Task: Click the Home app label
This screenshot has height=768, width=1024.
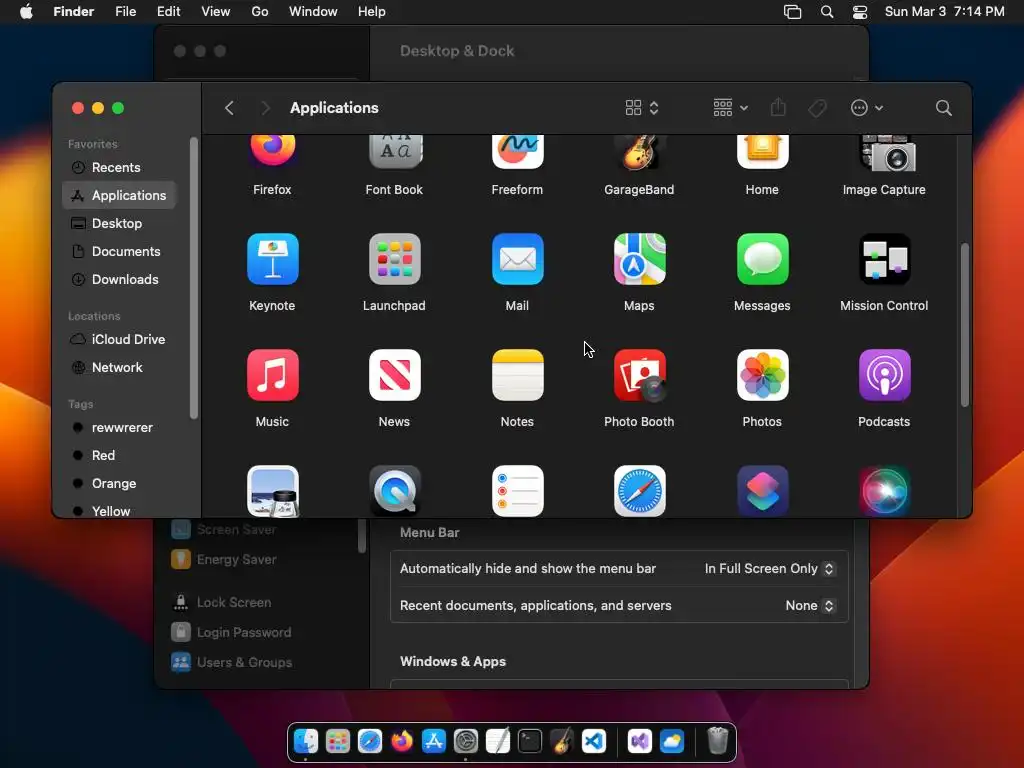Action: pyautogui.click(x=762, y=189)
